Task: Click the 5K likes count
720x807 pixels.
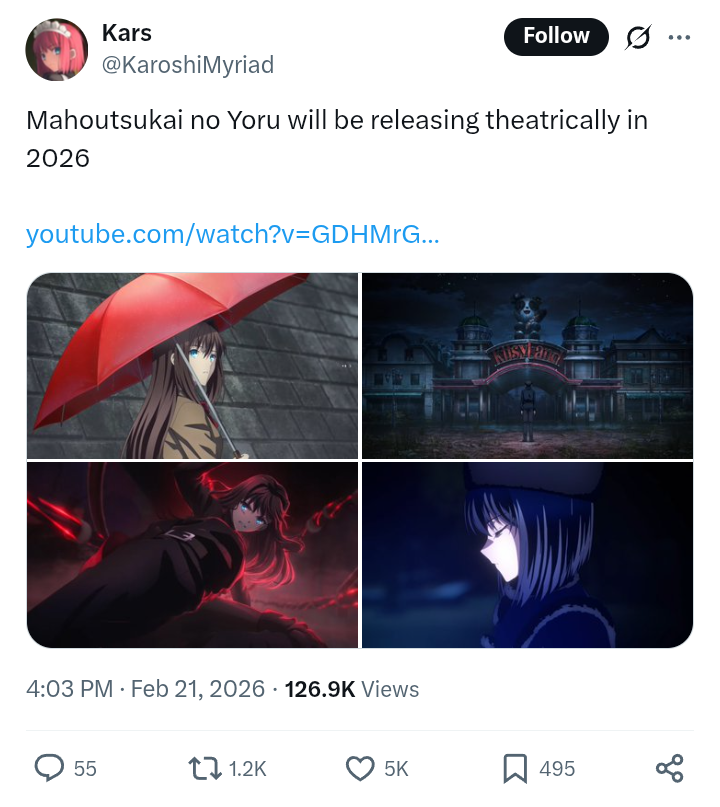Action: 396,768
